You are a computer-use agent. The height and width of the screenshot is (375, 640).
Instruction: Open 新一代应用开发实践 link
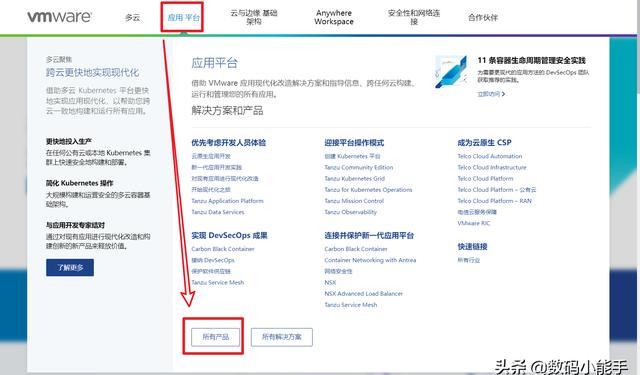(x=217, y=167)
